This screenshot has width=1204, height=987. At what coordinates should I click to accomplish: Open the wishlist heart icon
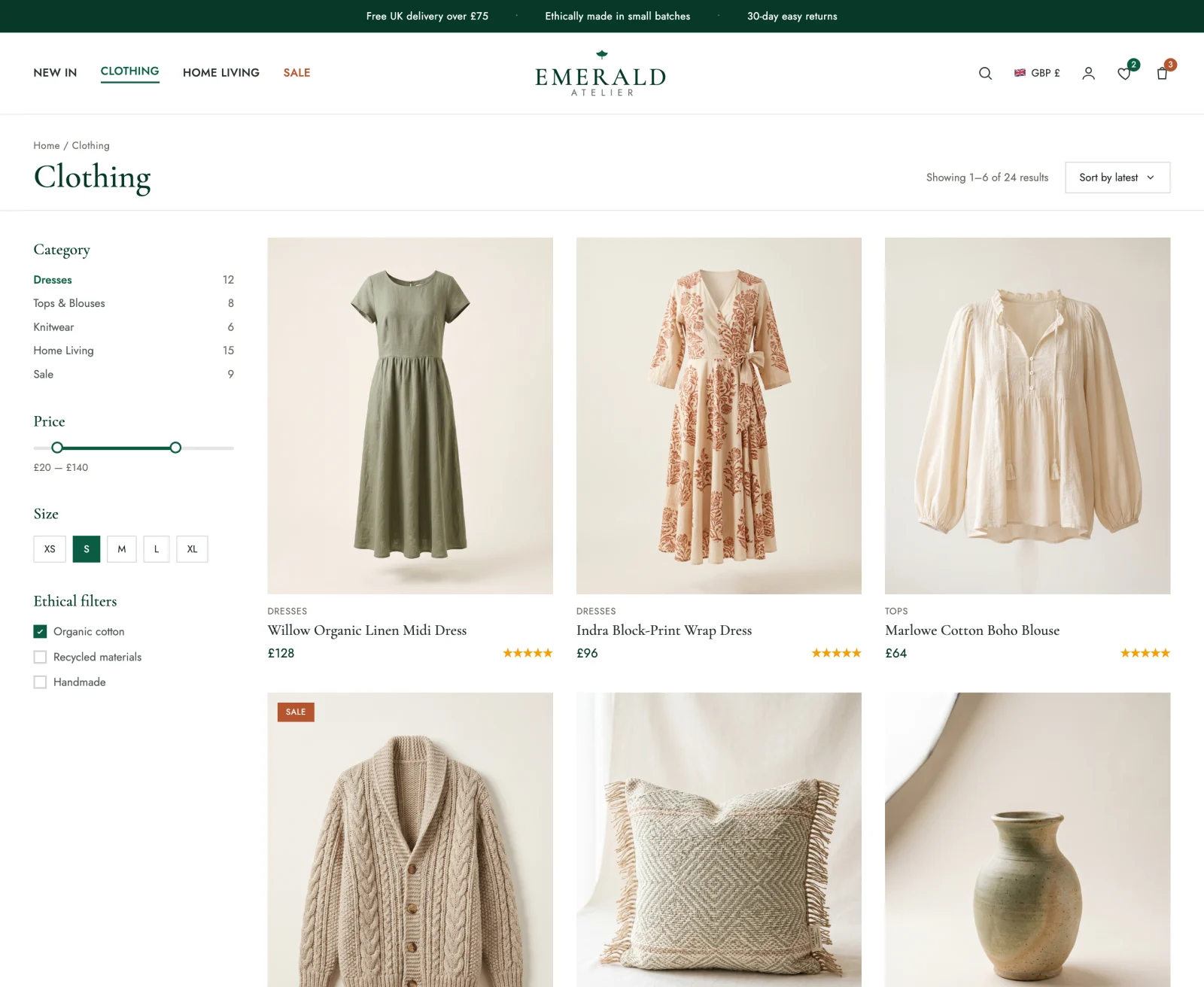1124,73
